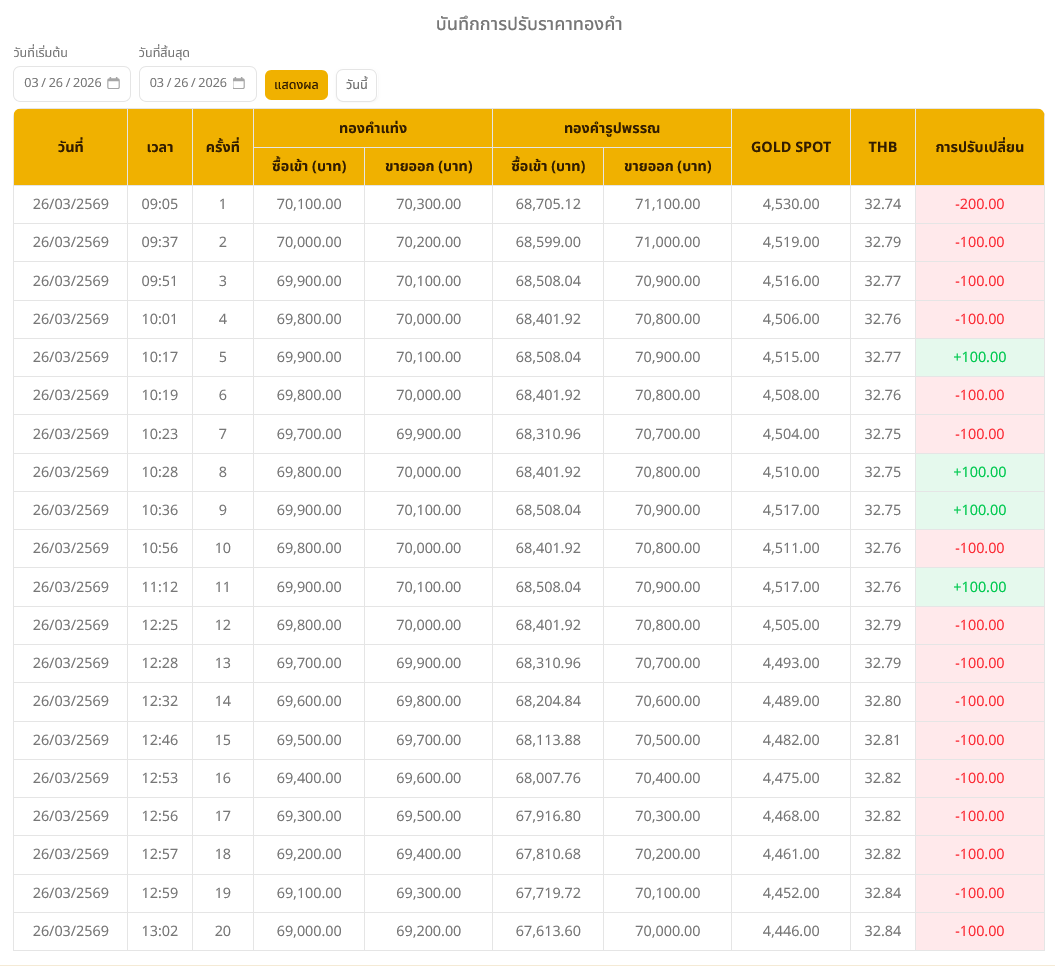Screen dimensions: 1055x966
Task: Click the THB column header
Action: pyautogui.click(x=882, y=147)
